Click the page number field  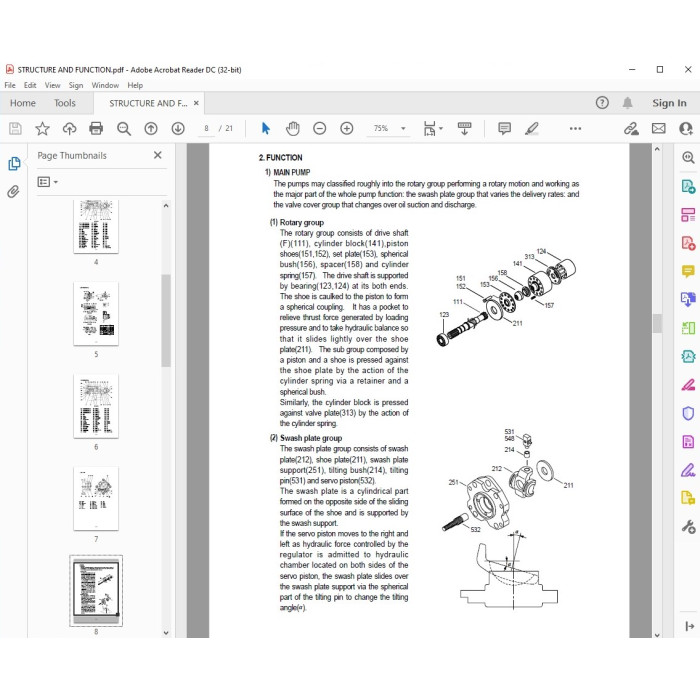point(206,129)
